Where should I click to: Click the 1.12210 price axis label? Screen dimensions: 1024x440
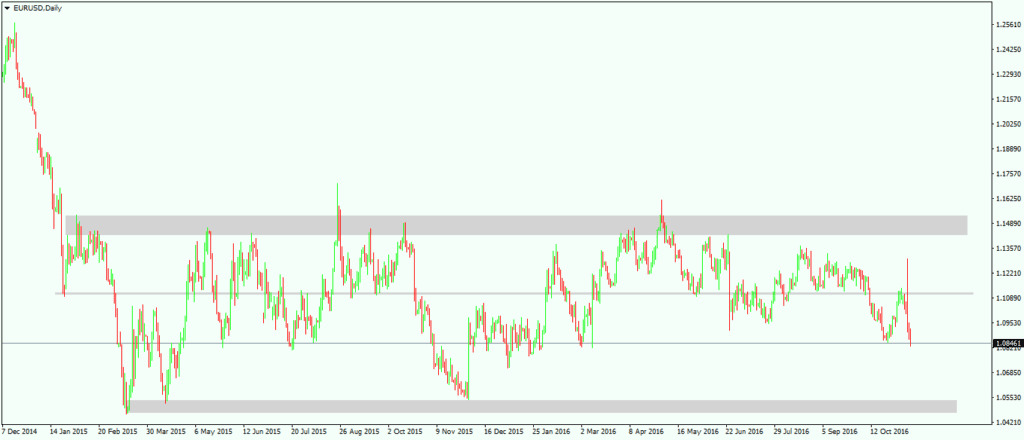[x=1007, y=273]
